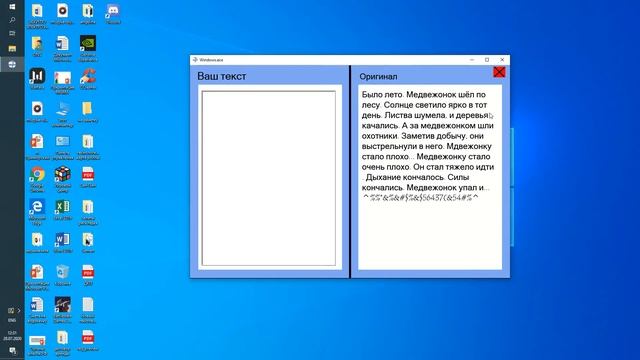Open the Discord desktop shortcut
Viewport: 640px width, 360px height.
pyautogui.click(x=113, y=14)
